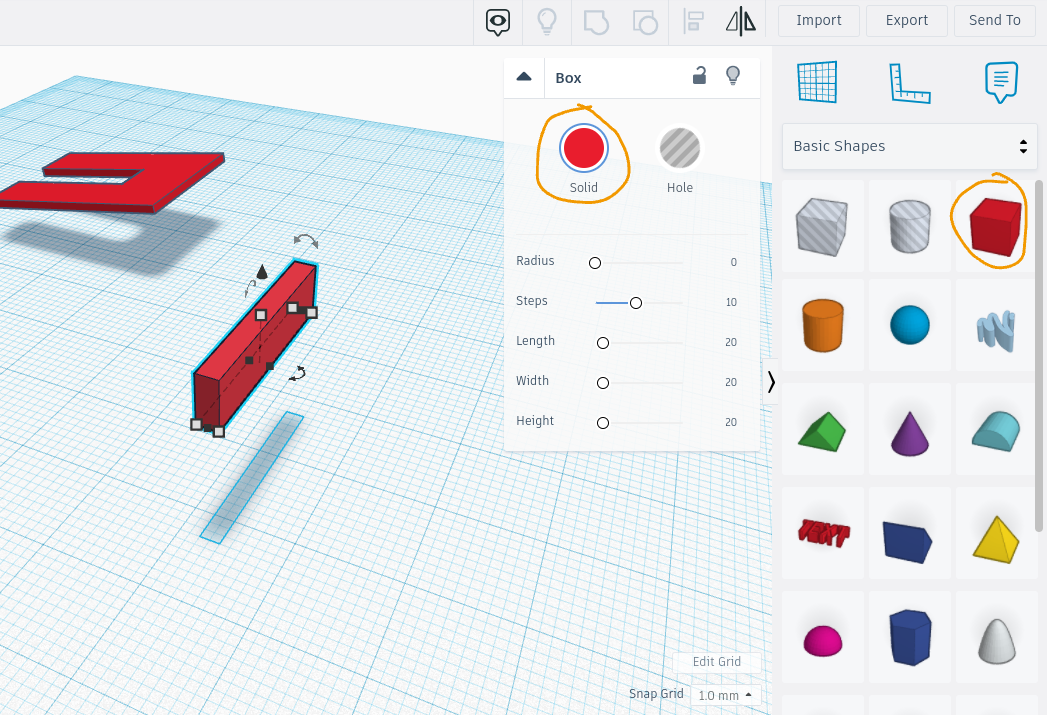Click the Ungroup shapes toolbar icon
The height and width of the screenshot is (715, 1047).
[x=645, y=22]
